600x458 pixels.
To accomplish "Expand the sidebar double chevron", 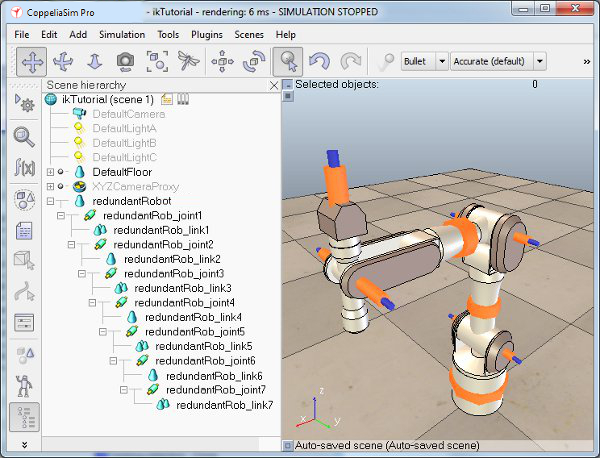I will (24, 445).
